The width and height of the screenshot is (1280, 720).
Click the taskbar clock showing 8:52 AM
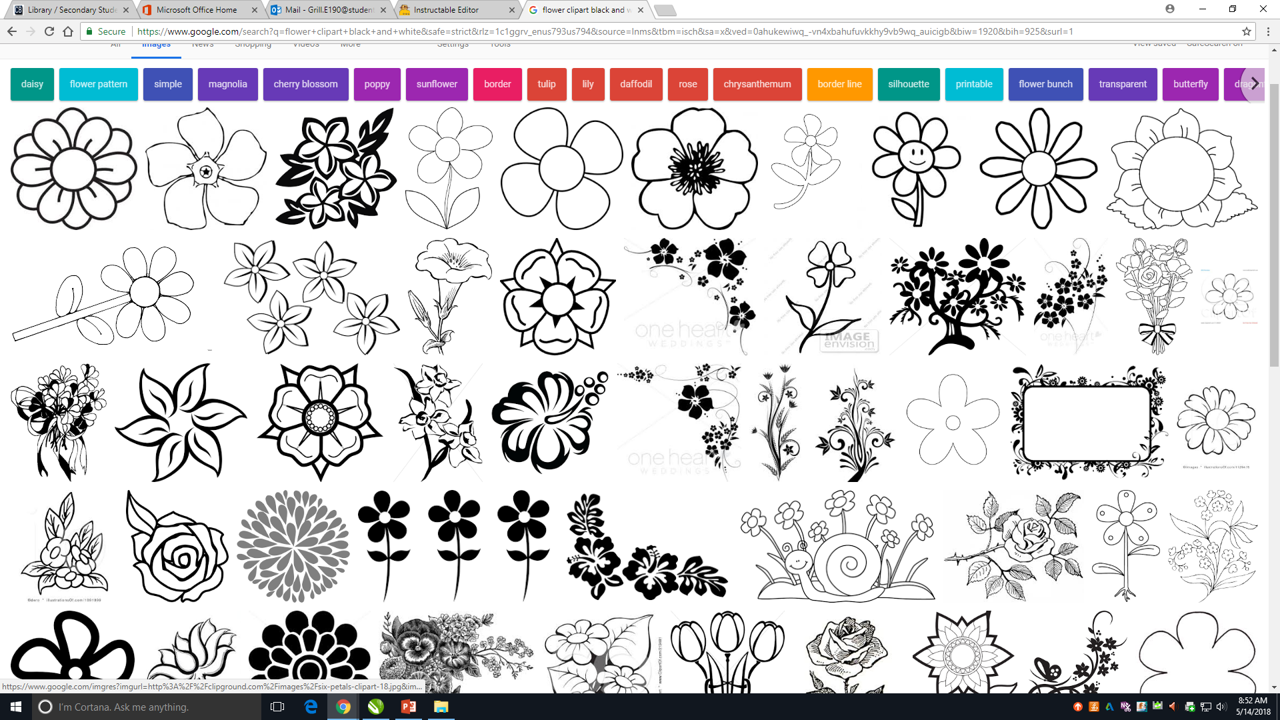1251,707
